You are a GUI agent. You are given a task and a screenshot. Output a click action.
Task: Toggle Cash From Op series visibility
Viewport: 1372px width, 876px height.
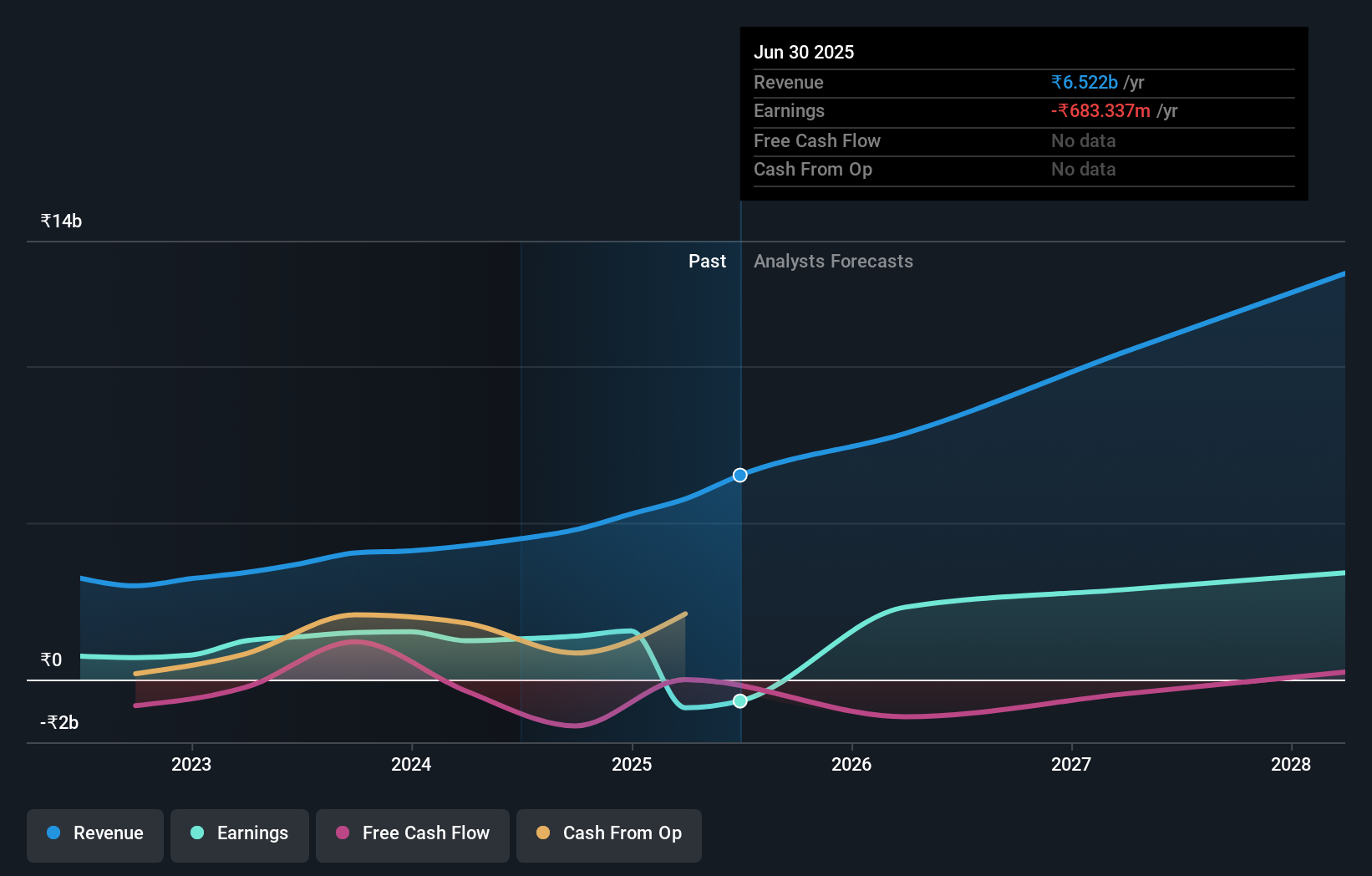608,834
